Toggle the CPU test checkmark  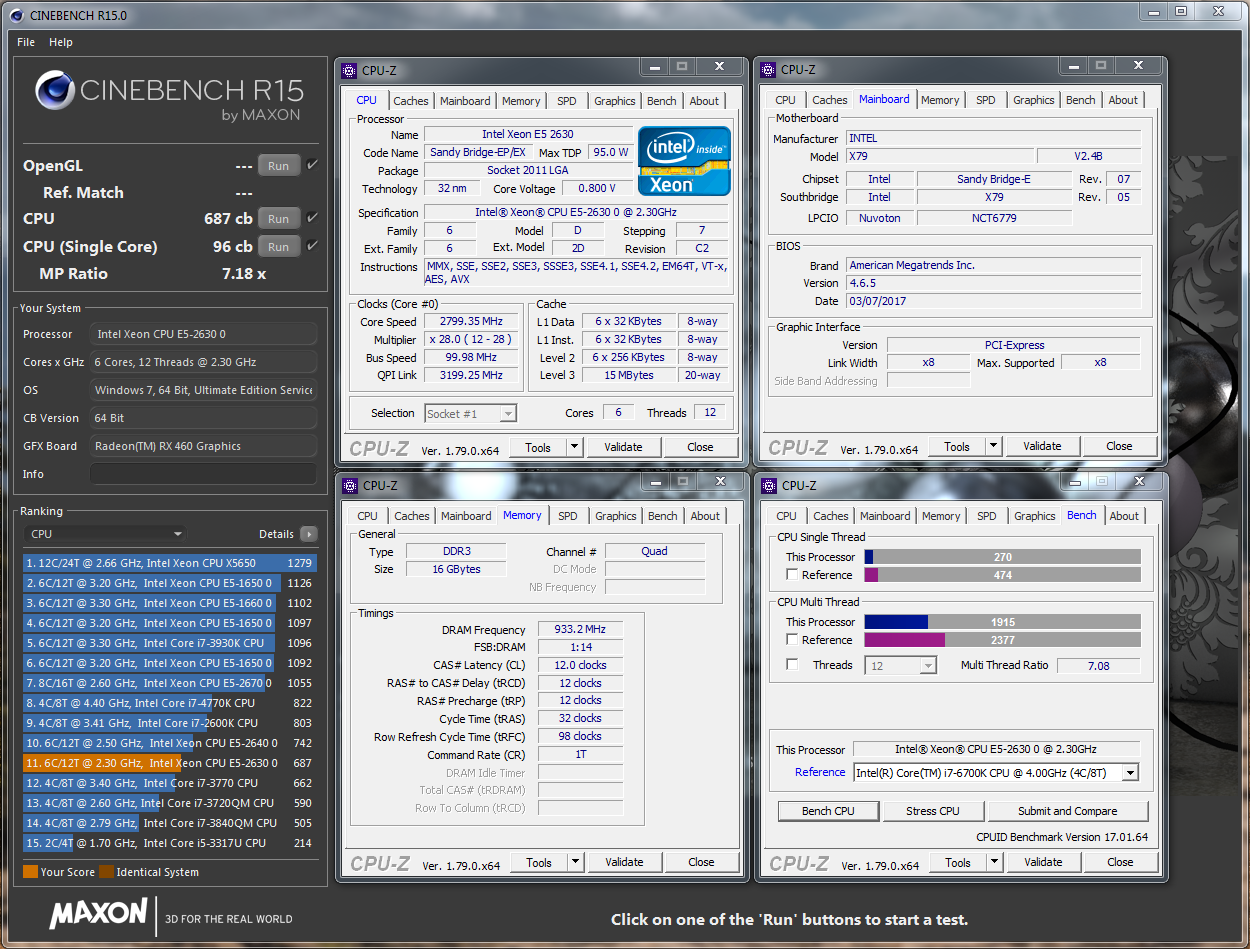click(313, 218)
